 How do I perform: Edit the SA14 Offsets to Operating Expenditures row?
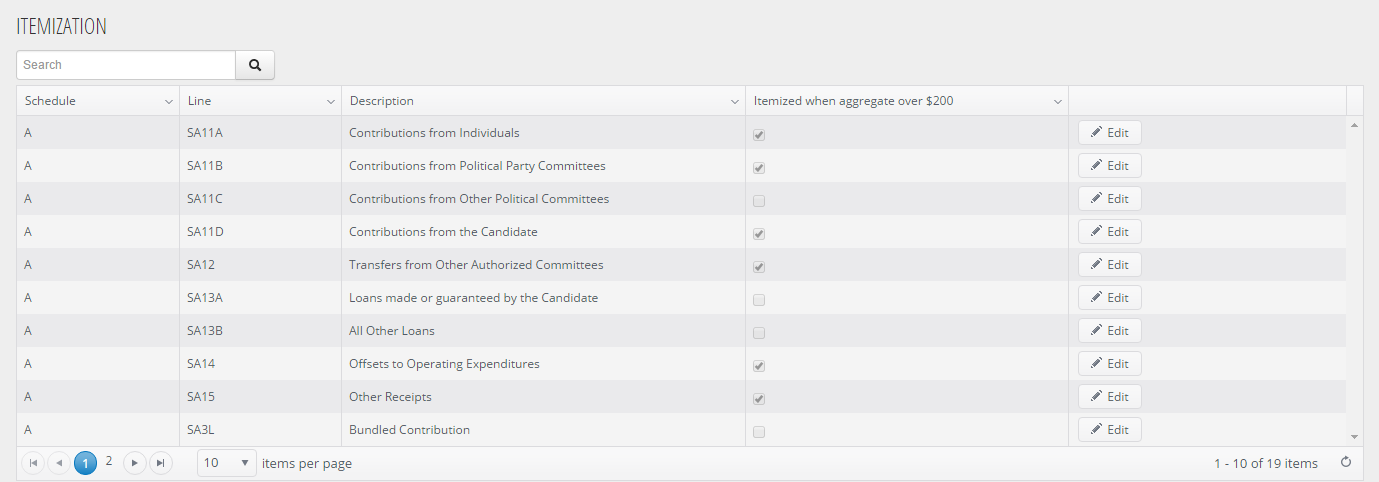pos(1109,364)
